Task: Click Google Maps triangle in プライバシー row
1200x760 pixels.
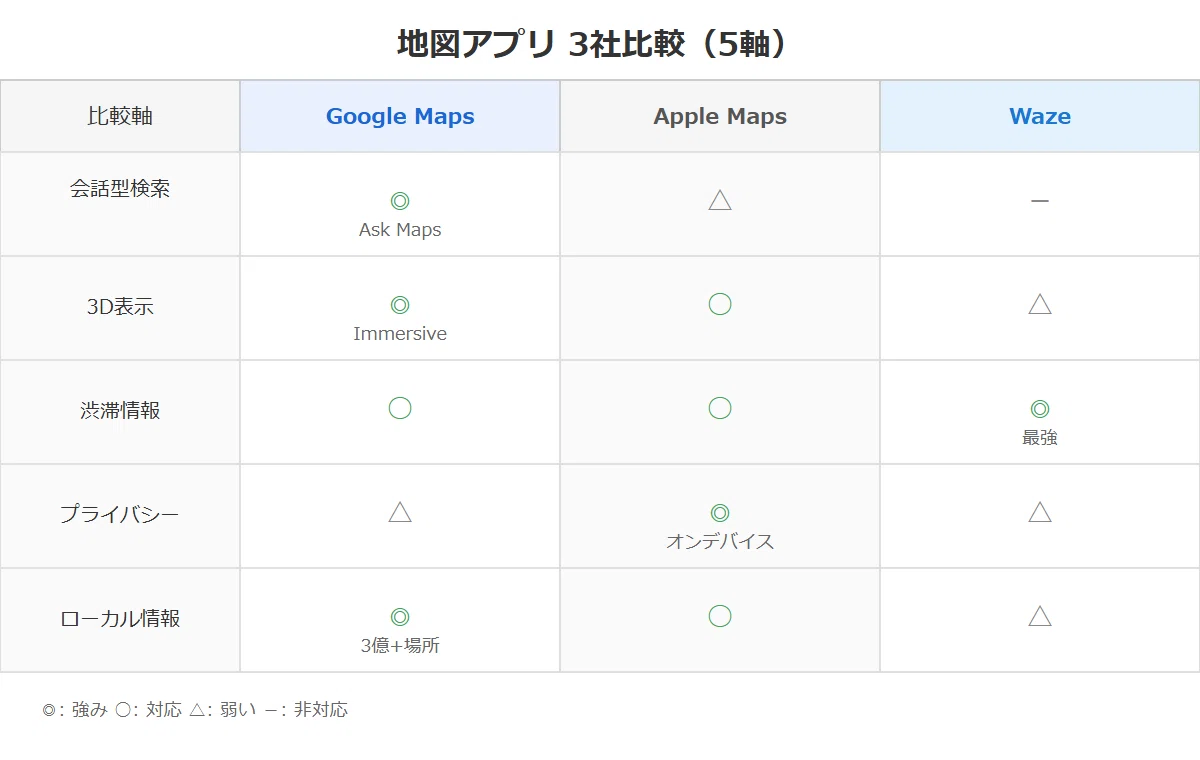Action: pos(400,512)
